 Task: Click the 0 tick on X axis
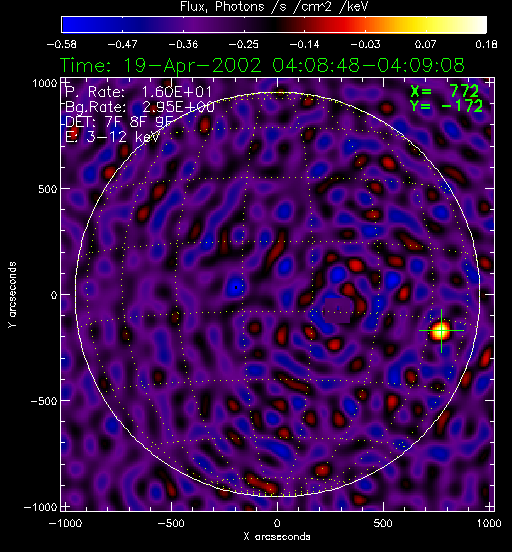point(277,523)
